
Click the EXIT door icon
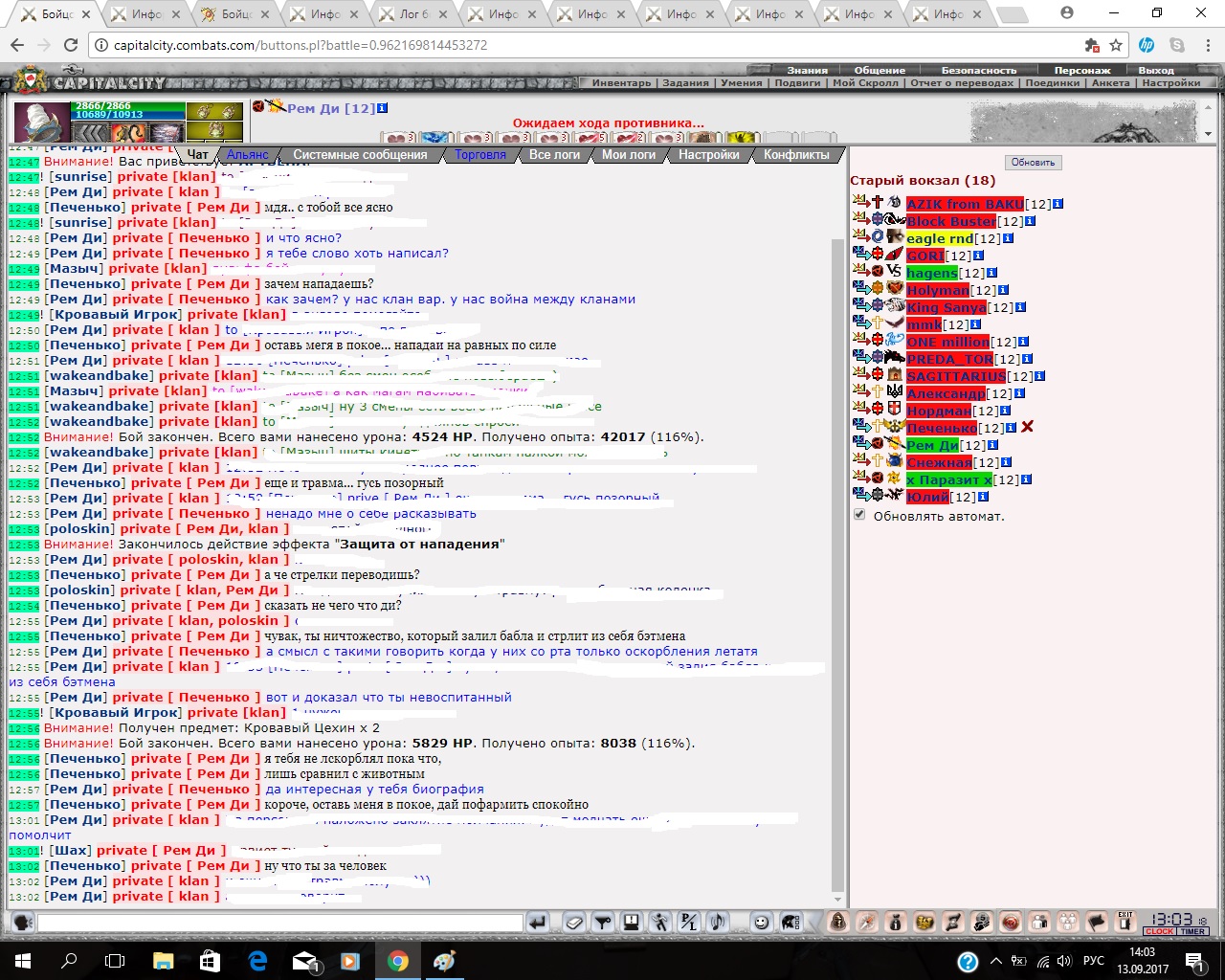[1125, 922]
